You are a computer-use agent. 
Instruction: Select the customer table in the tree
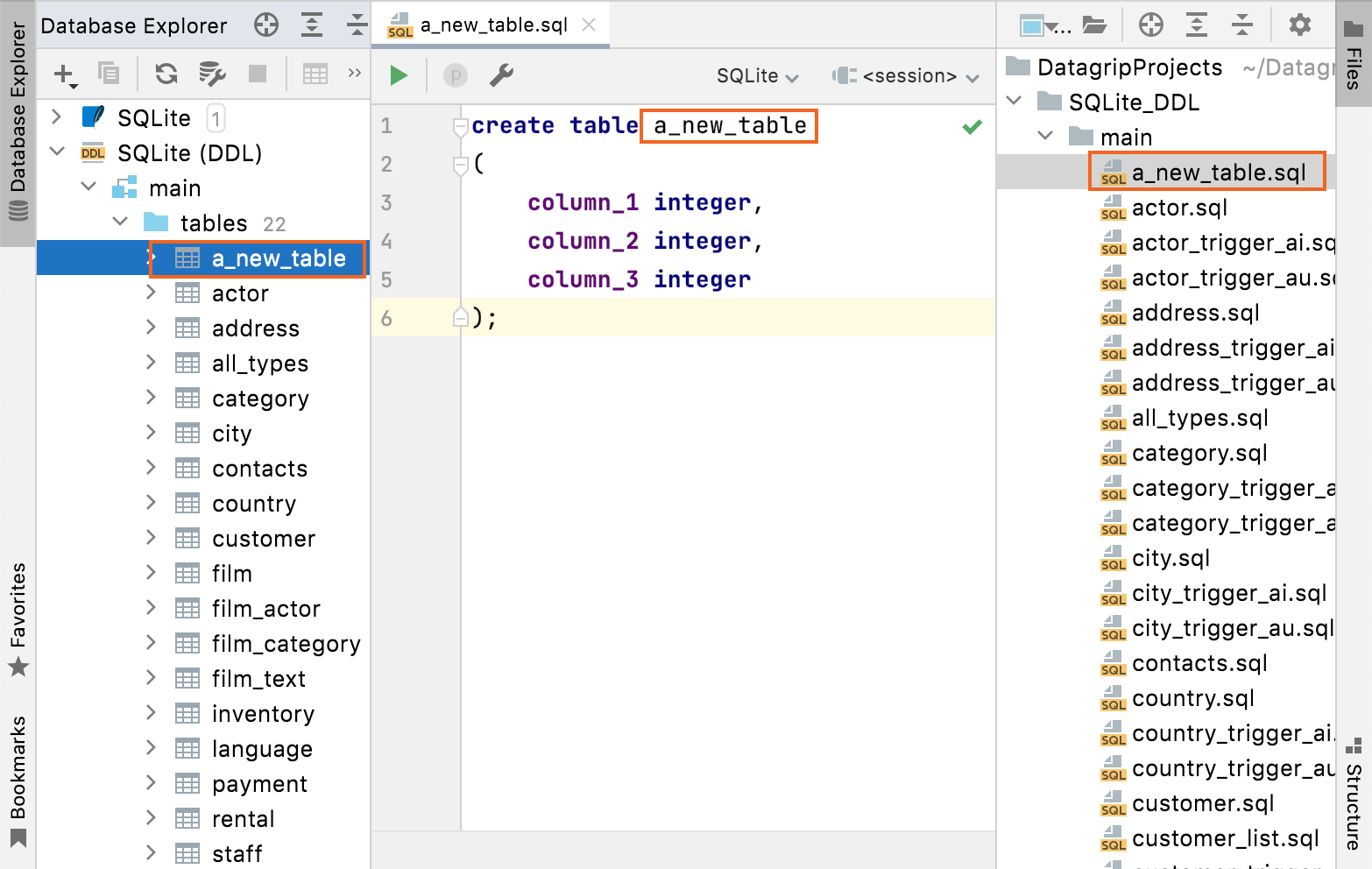[263, 539]
